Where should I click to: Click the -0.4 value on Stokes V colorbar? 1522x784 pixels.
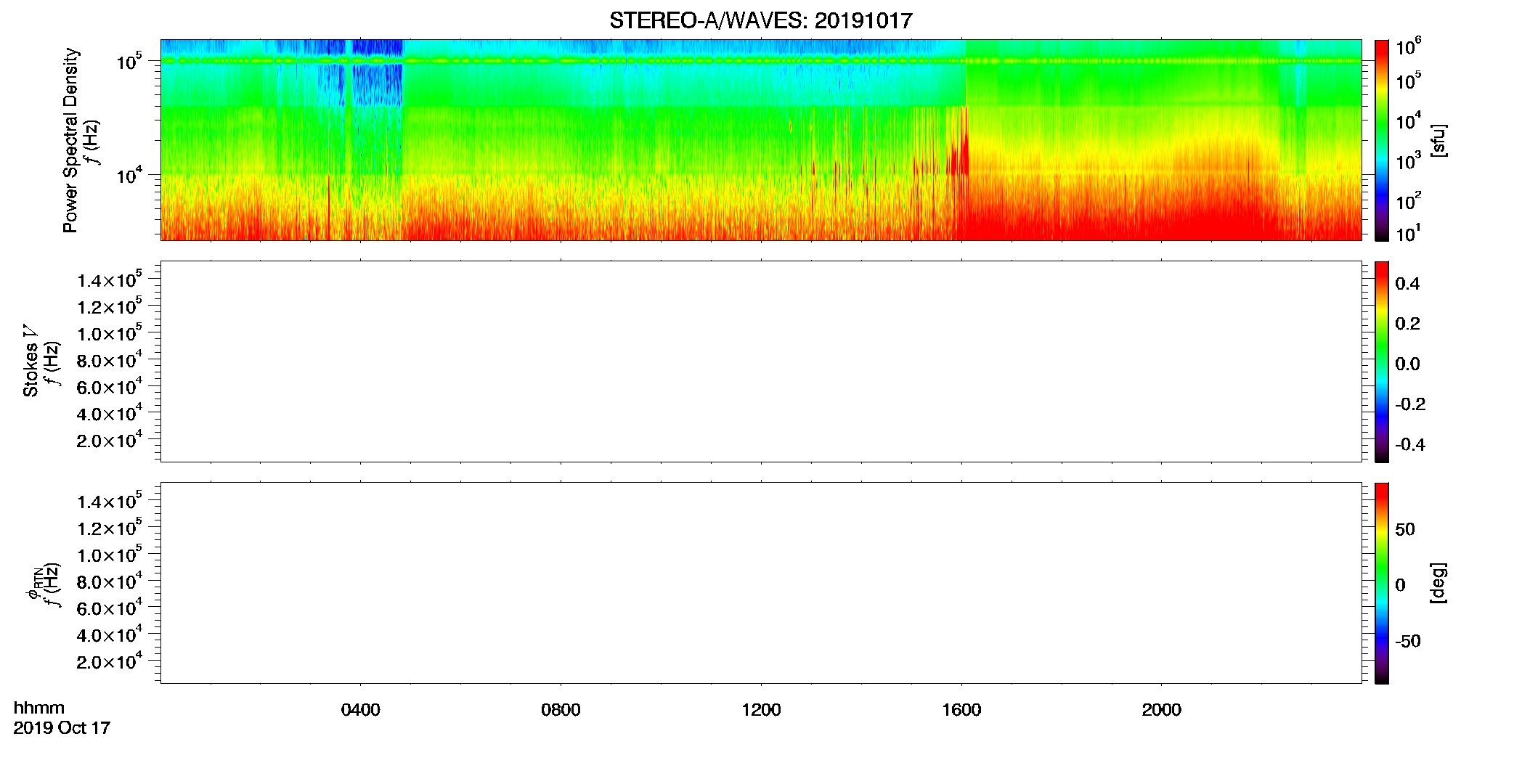tap(1410, 444)
